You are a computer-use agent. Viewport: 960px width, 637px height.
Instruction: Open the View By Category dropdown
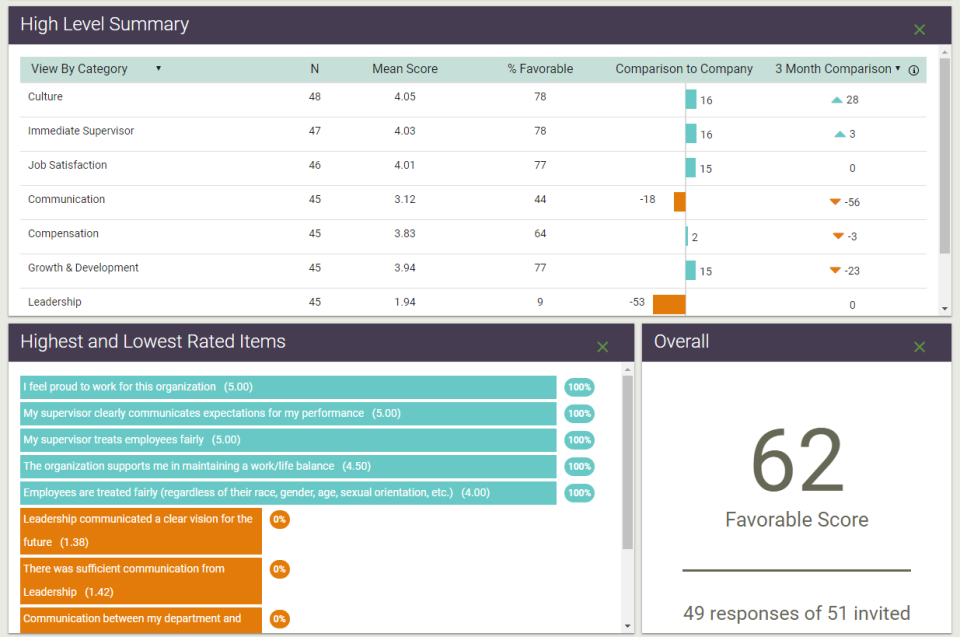96,69
